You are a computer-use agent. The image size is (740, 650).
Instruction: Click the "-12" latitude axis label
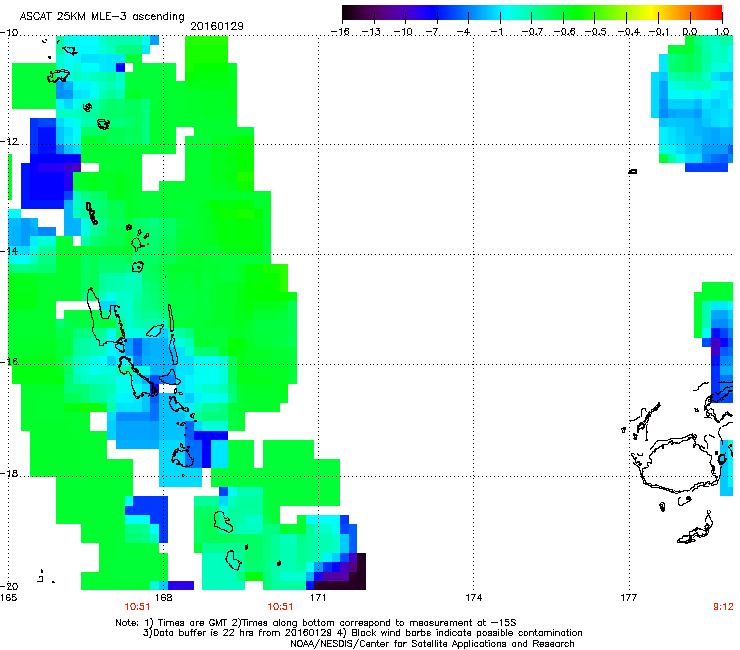click(9, 141)
